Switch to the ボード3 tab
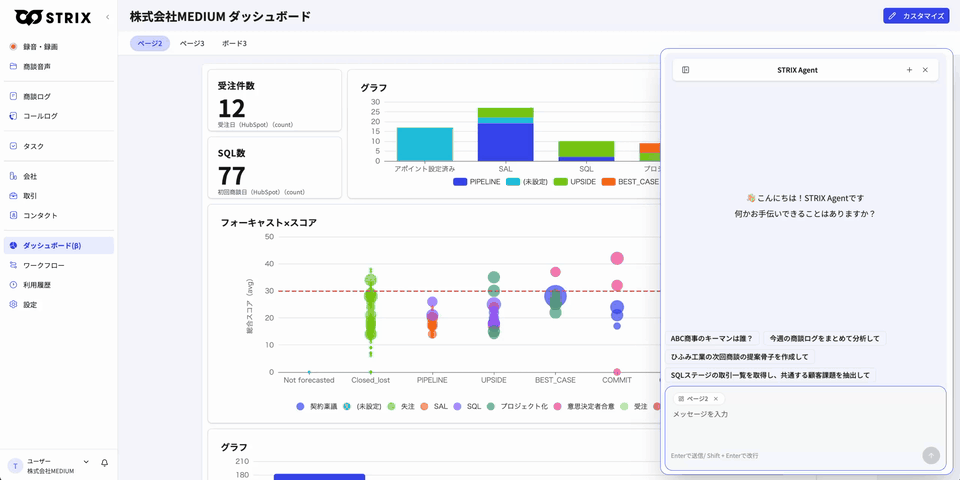Image resolution: width=960 pixels, height=480 pixels. click(234, 43)
